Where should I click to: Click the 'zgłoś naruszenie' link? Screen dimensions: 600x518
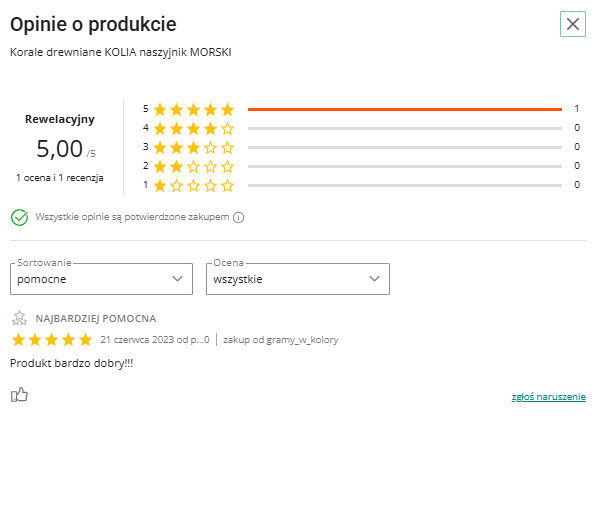click(x=548, y=397)
